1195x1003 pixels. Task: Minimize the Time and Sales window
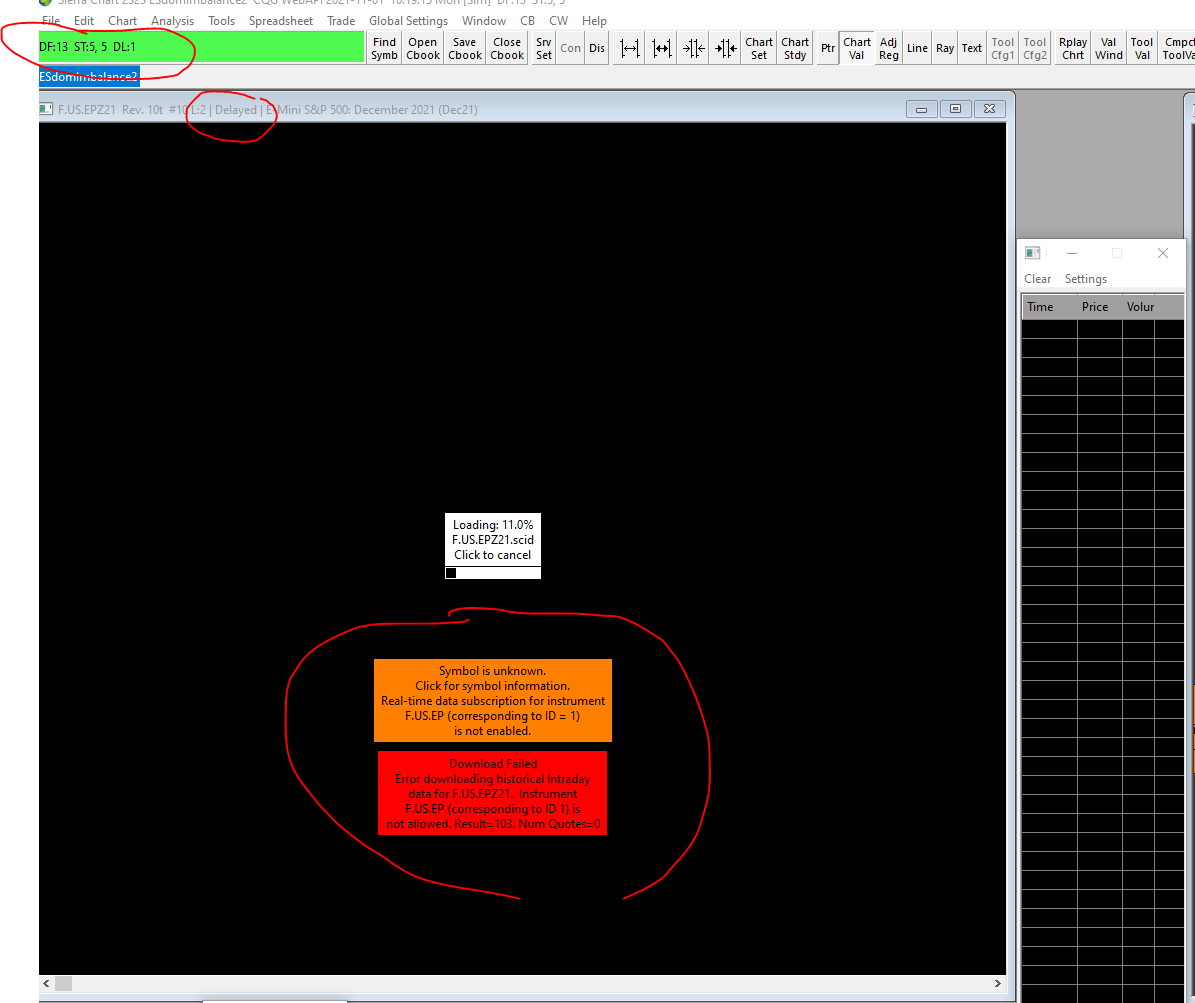pos(1072,253)
